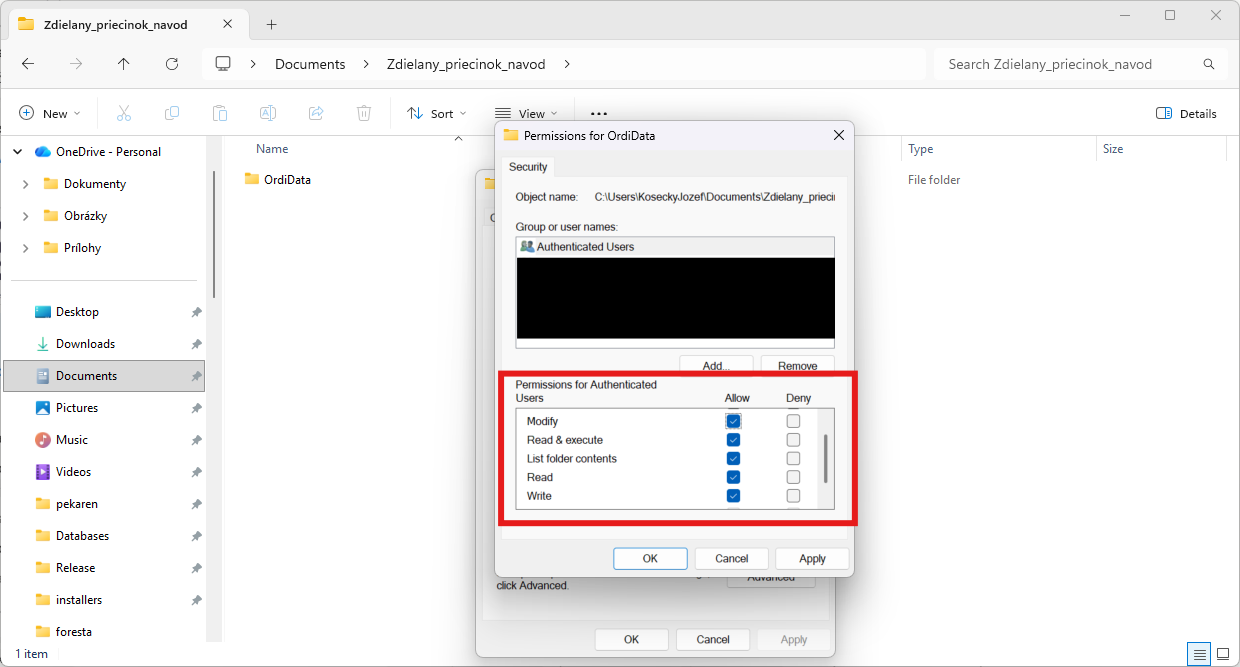This screenshot has height=667, width=1240.
Task: Click the Paste clipboard icon
Action: [x=220, y=113]
